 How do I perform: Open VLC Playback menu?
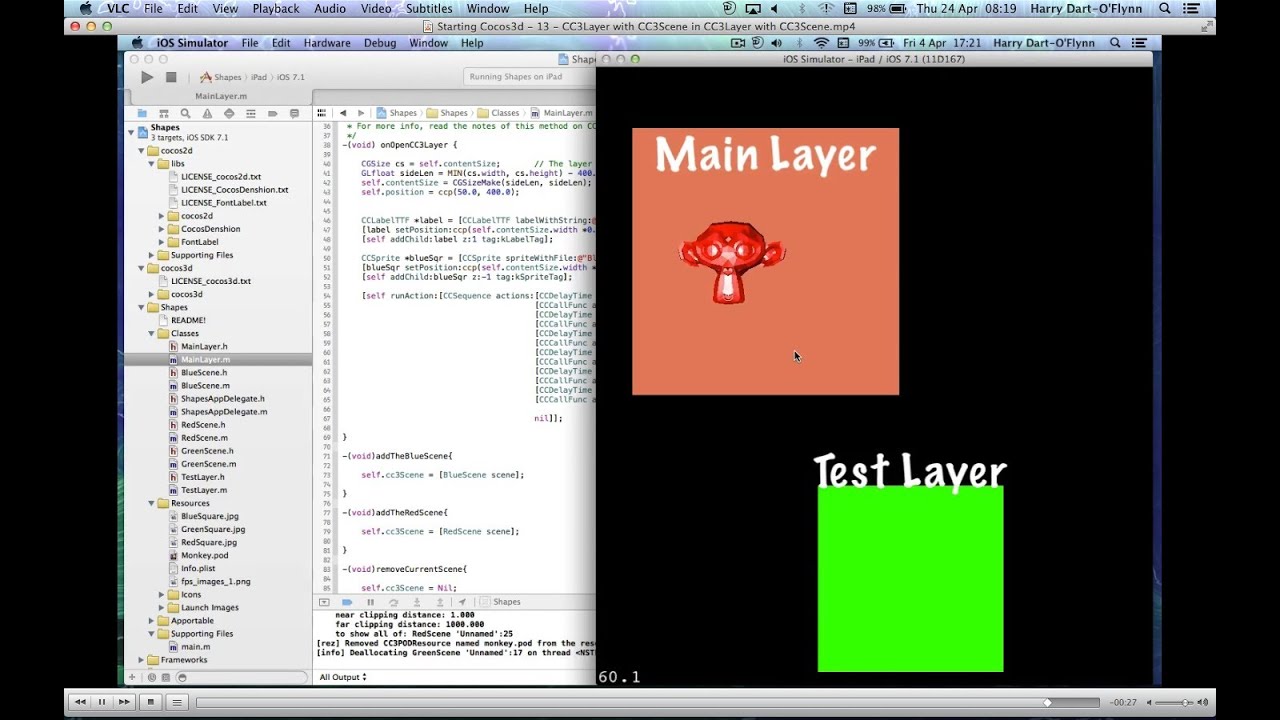pos(275,8)
